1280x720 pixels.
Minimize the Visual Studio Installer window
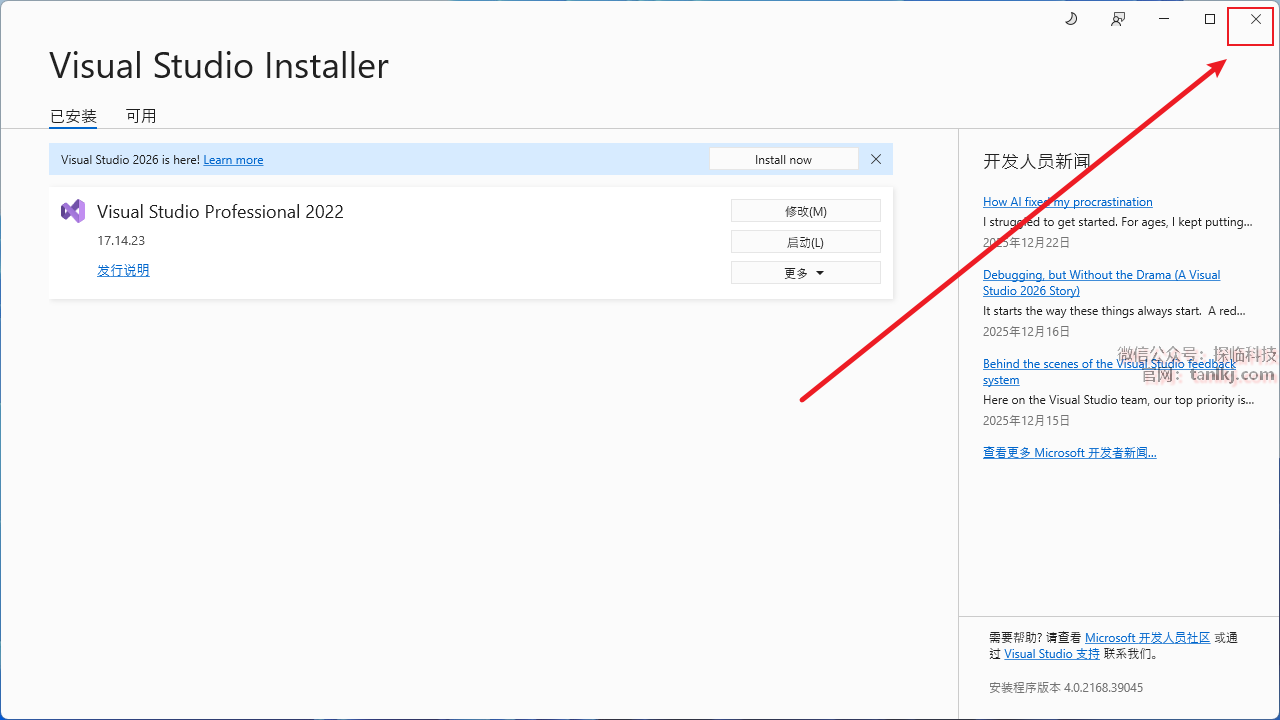[1164, 19]
